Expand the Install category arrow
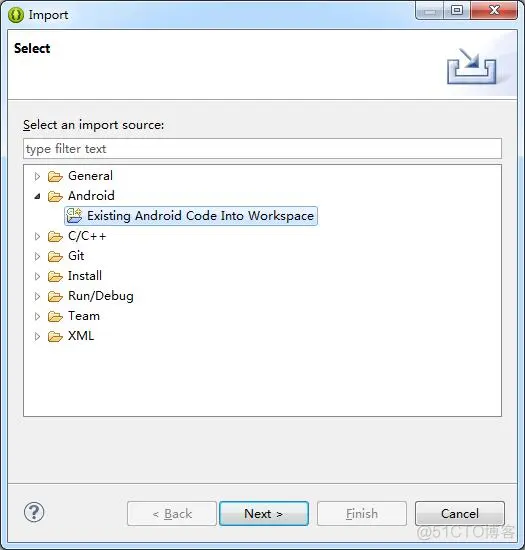This screenshot has width=525, height=550. [37, 277]
